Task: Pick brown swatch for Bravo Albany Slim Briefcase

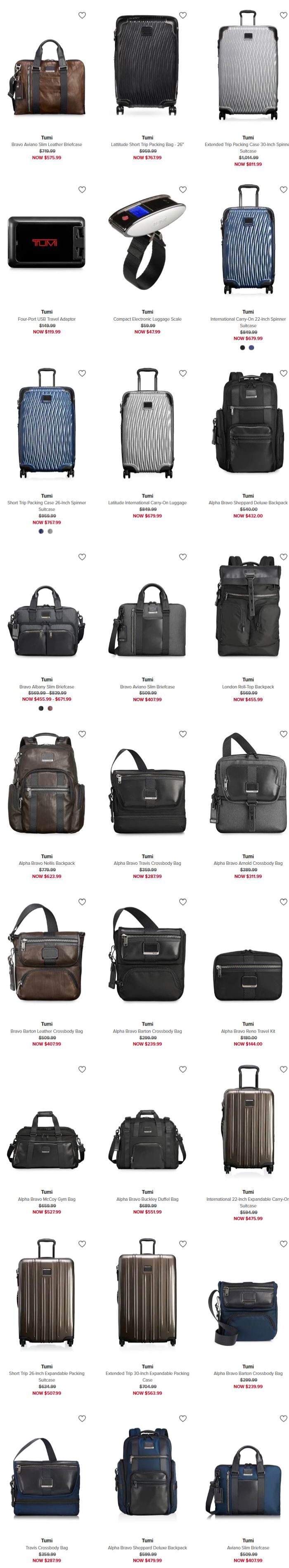Action: point(50,709)
